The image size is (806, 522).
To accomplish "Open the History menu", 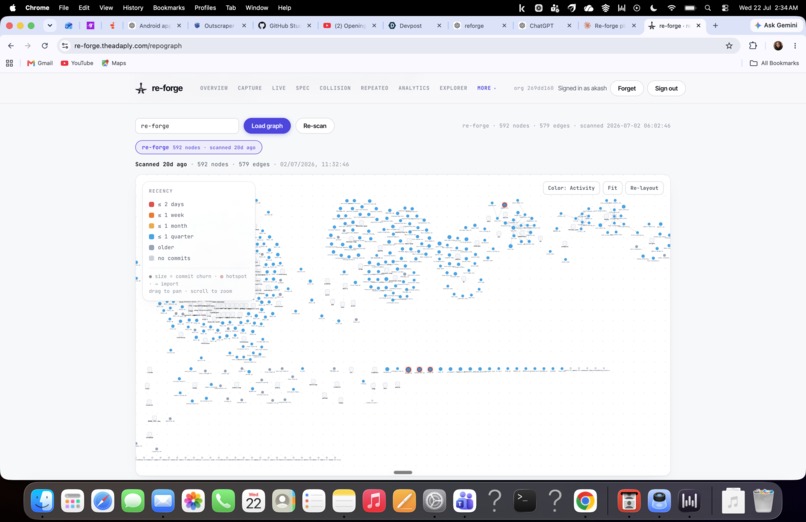I will point(133,8).
